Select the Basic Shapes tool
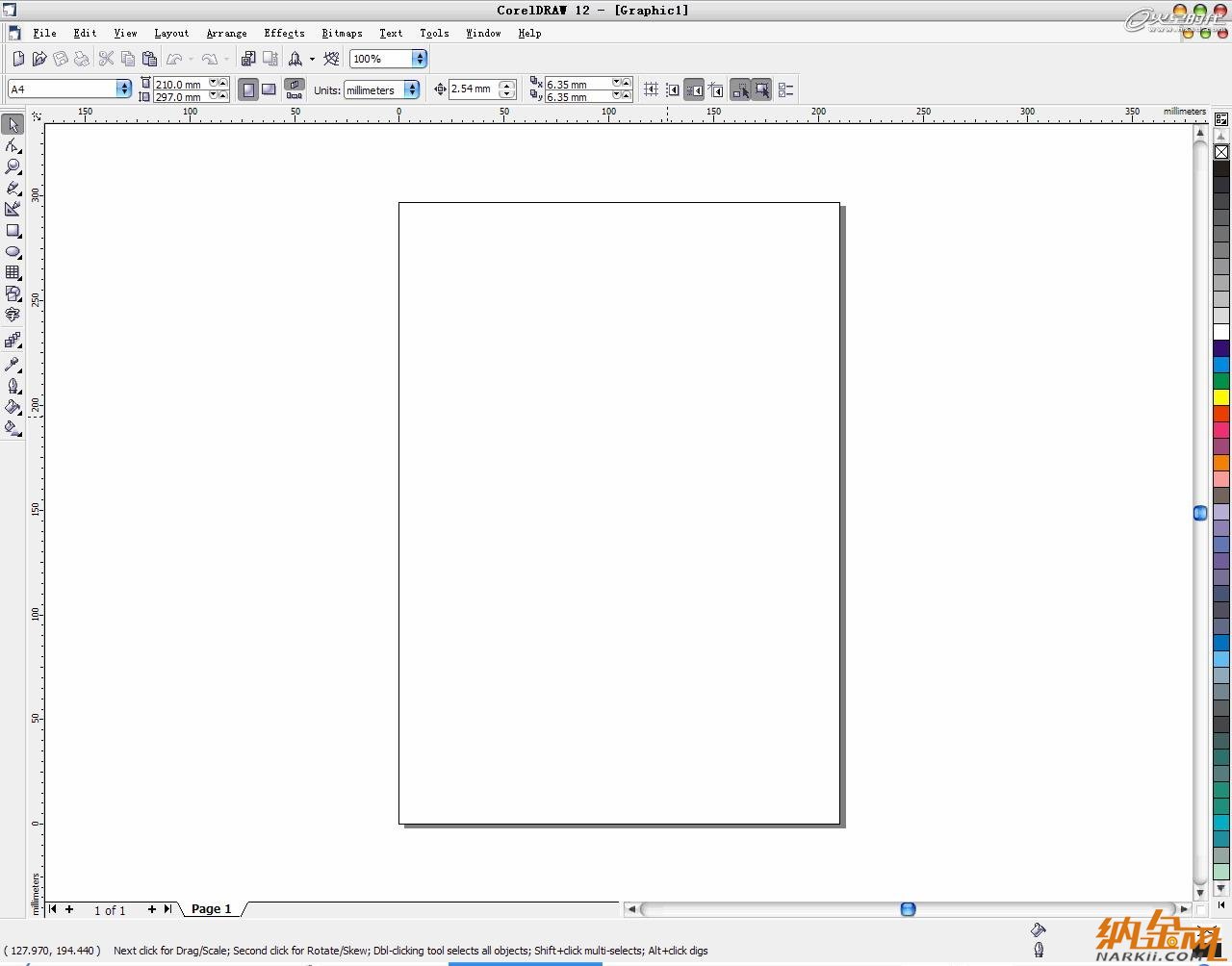This screenshot has width=1232, height=966. (13, 293)
